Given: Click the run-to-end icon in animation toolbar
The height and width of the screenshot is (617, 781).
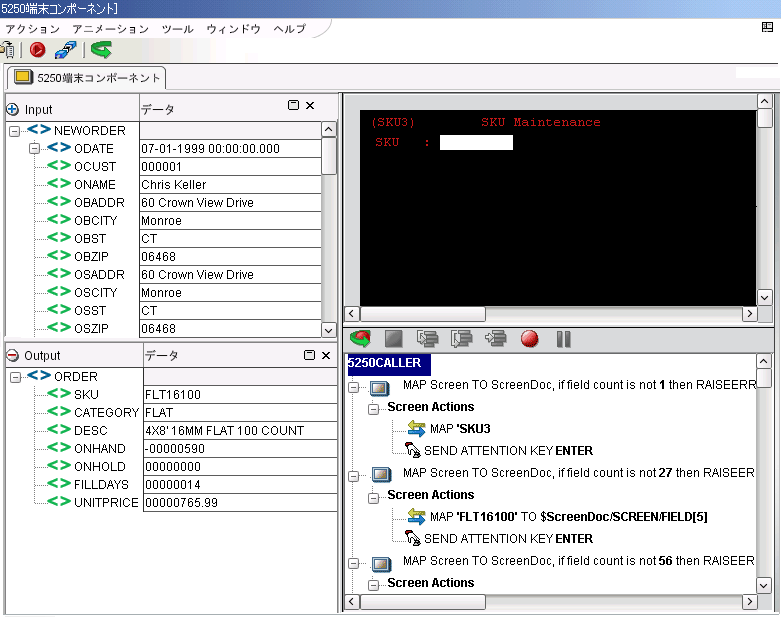Looking at the screenshot, I should (496, 339).
